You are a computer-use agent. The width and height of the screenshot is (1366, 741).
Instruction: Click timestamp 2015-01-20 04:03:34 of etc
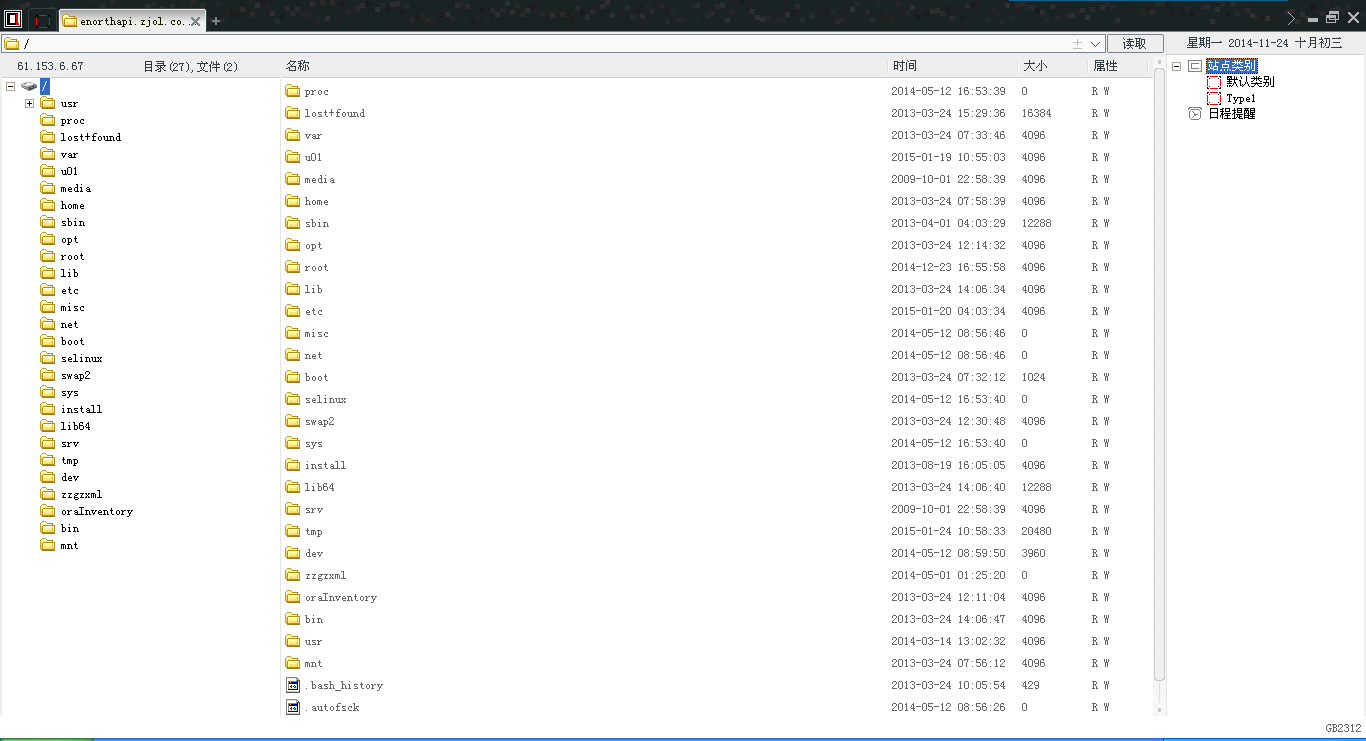949,311
